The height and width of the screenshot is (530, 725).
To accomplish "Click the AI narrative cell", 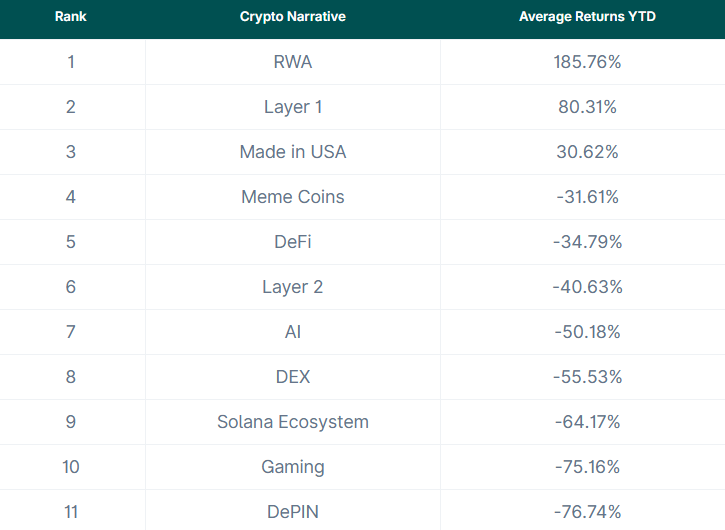I will [x=293, y=332].
